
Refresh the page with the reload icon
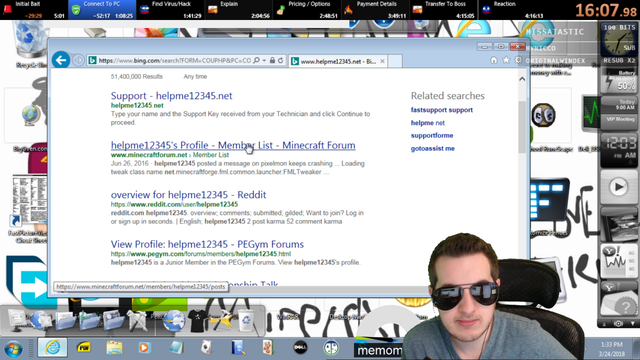280,60
